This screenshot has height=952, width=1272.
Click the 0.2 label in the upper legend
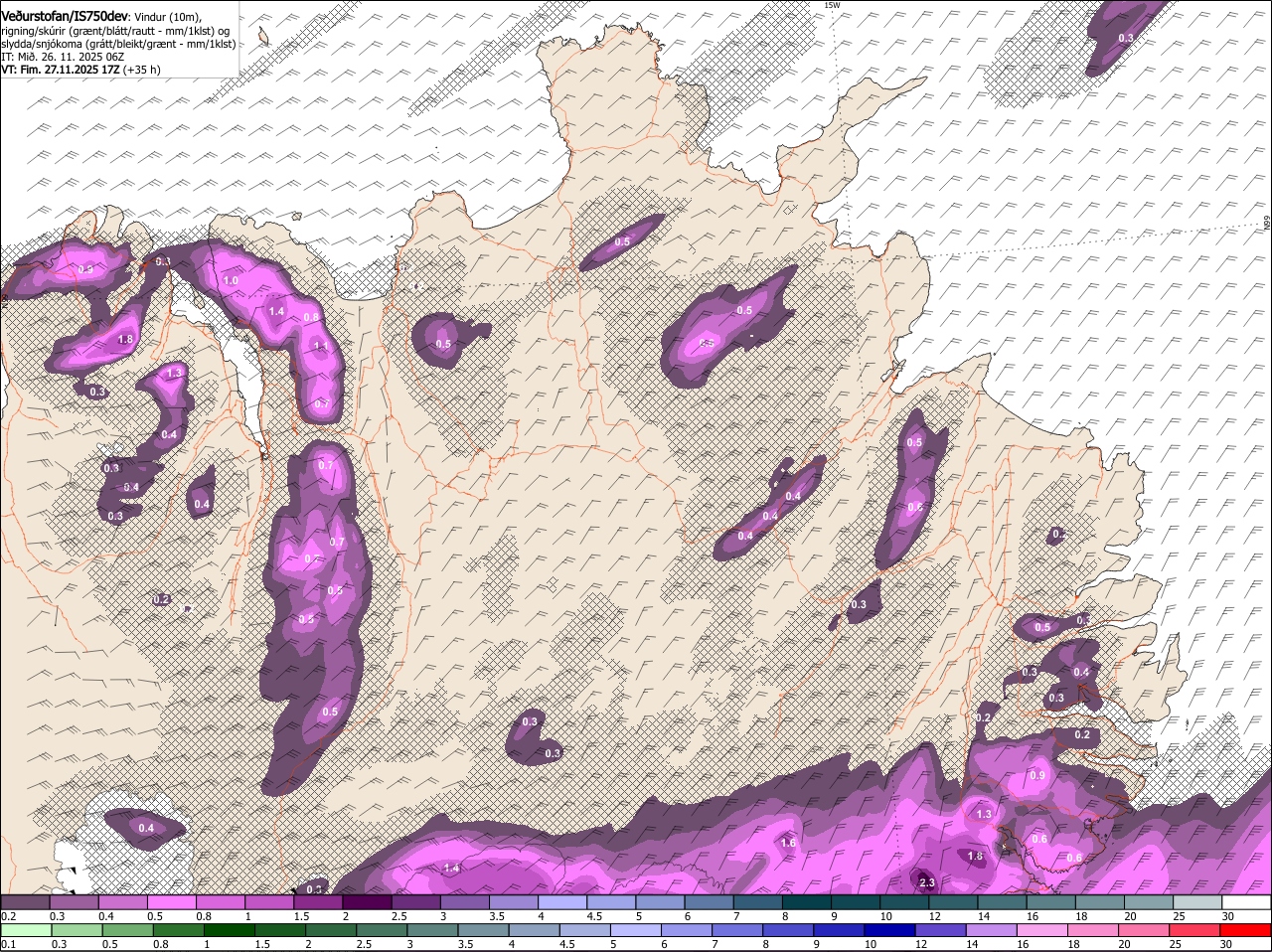(8, 916)
